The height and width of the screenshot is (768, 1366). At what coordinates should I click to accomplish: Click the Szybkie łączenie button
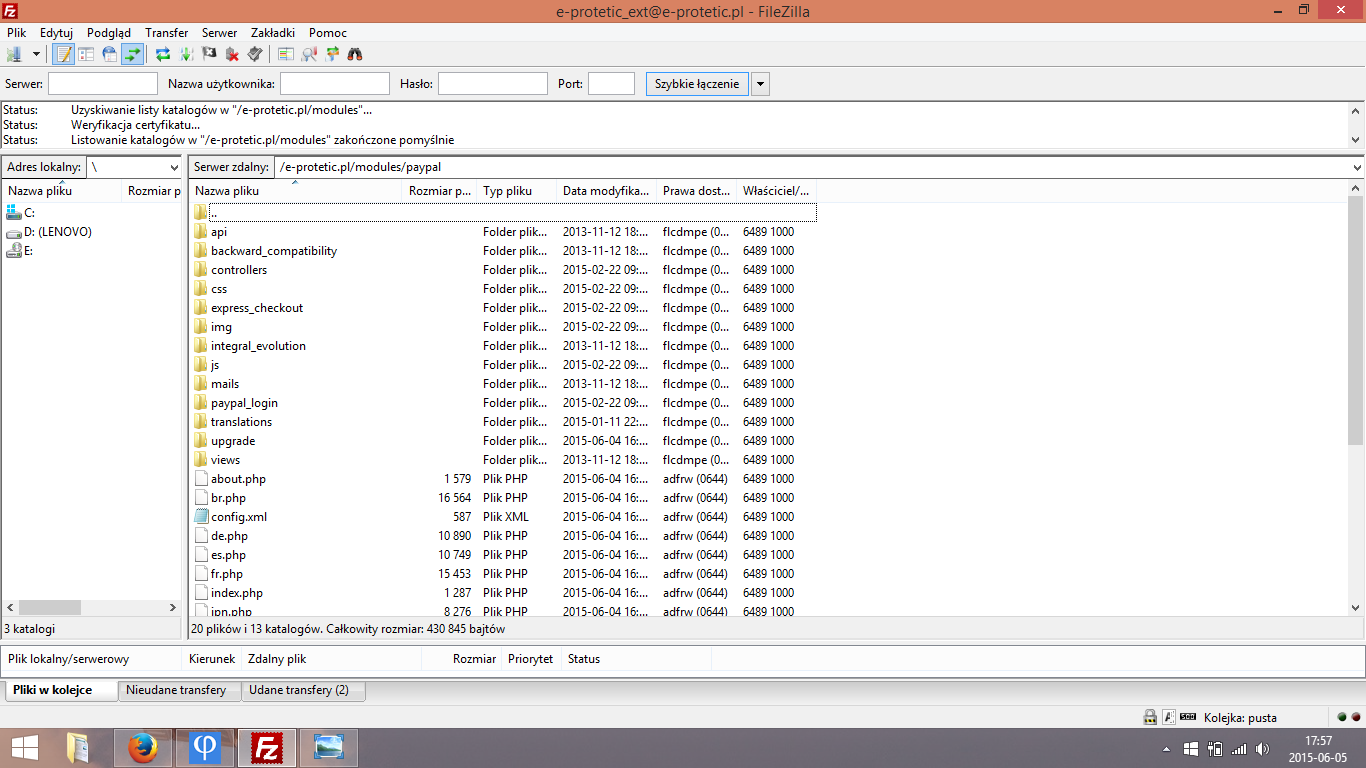tap(697, 84)
